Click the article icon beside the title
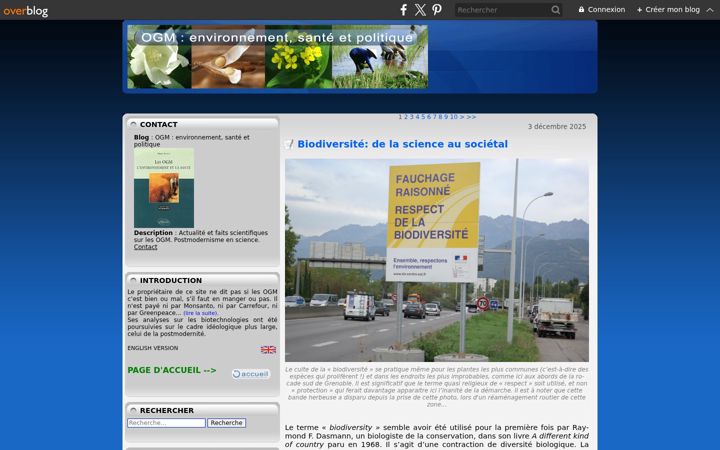The image size is (720, 450). (x=289, y=144)
